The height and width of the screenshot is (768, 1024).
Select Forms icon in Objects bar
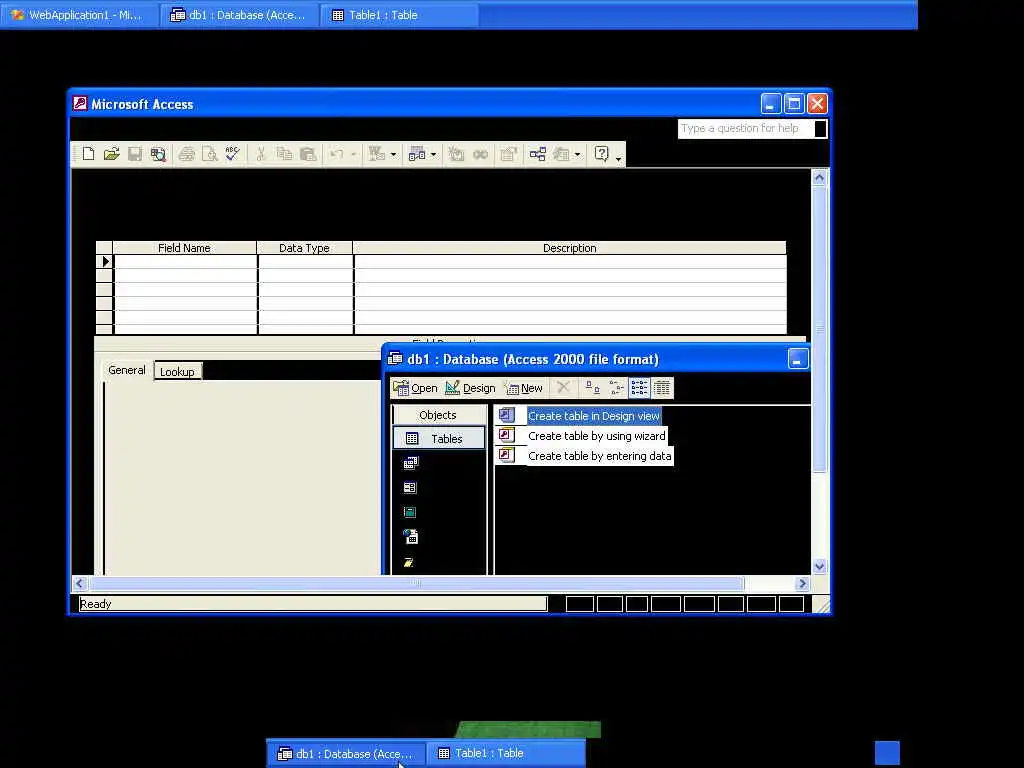coord(410,488)
